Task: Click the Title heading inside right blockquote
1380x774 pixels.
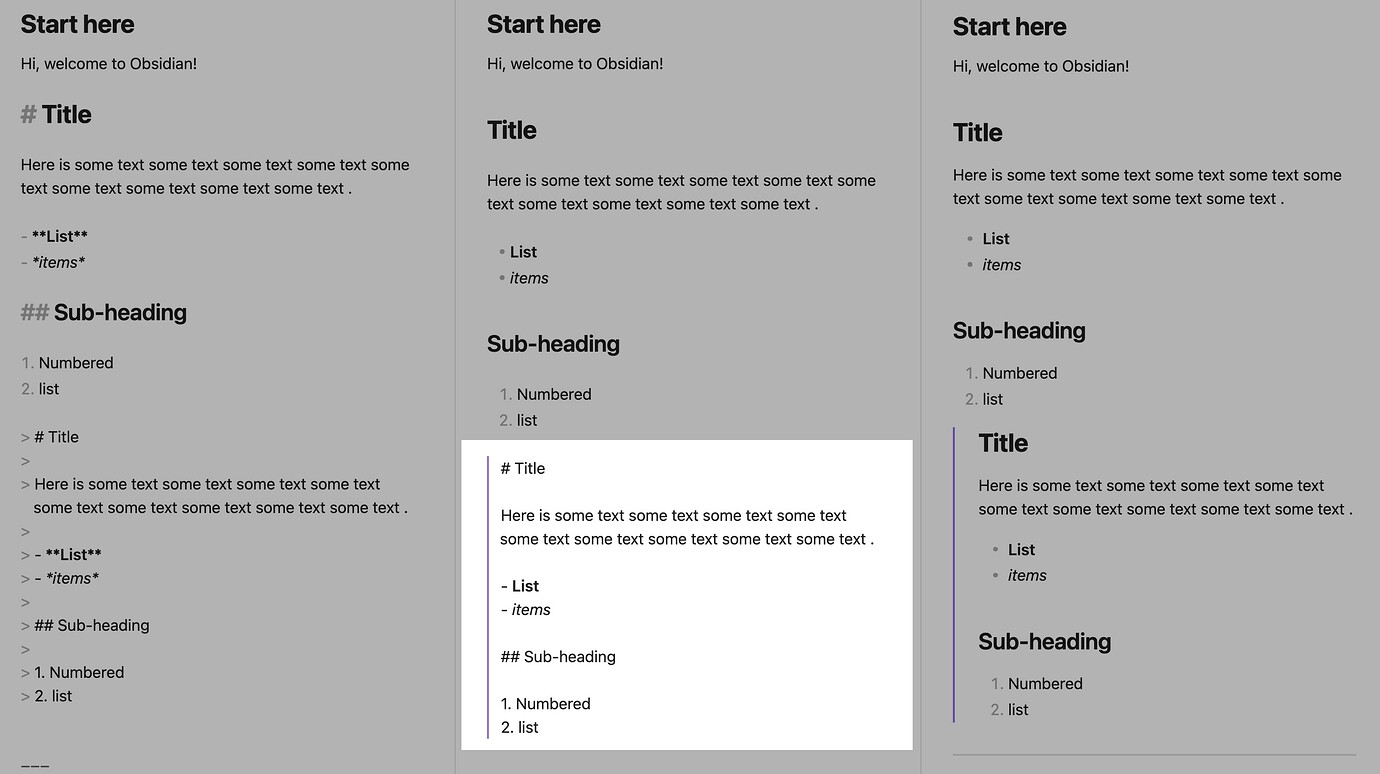Action: [x=1002, y=442]
